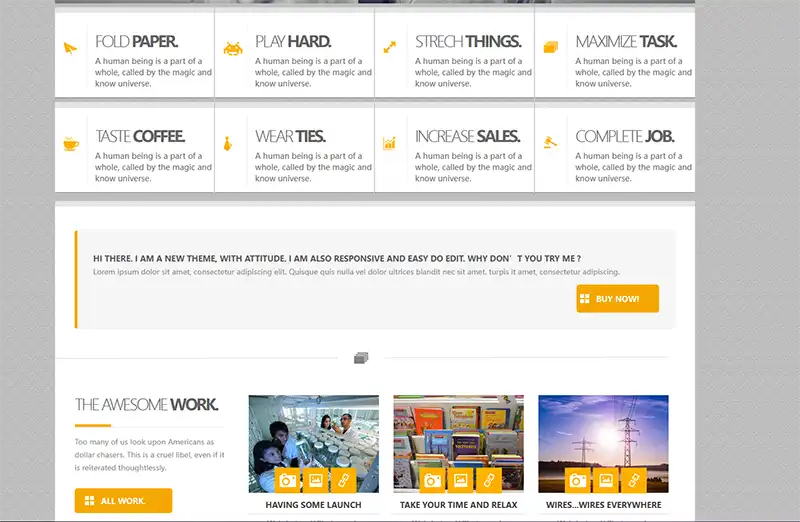Click the The Awesome Work heading

146,405
